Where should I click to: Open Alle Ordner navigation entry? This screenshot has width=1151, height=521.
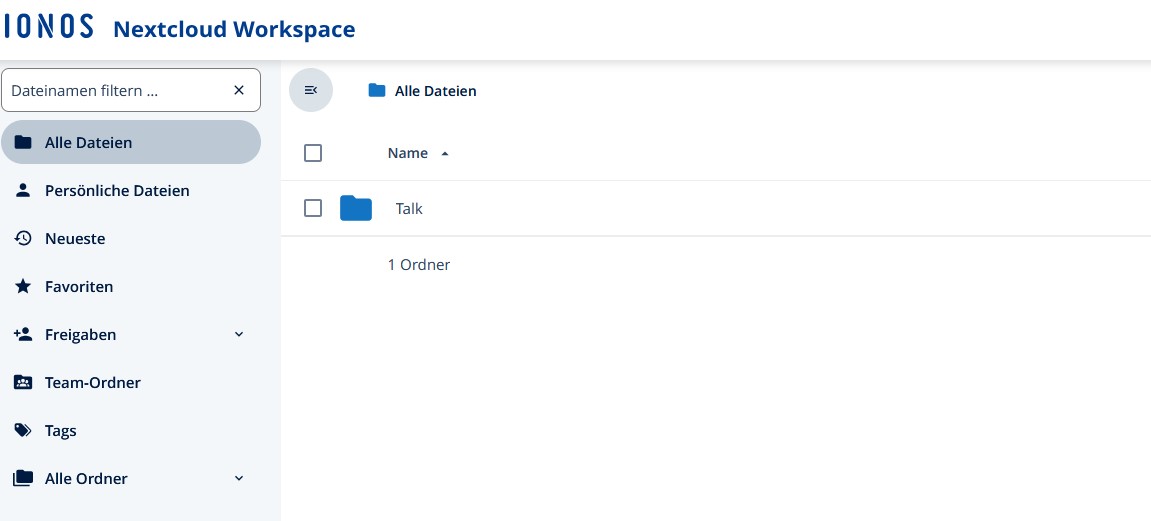click(86, 478)
